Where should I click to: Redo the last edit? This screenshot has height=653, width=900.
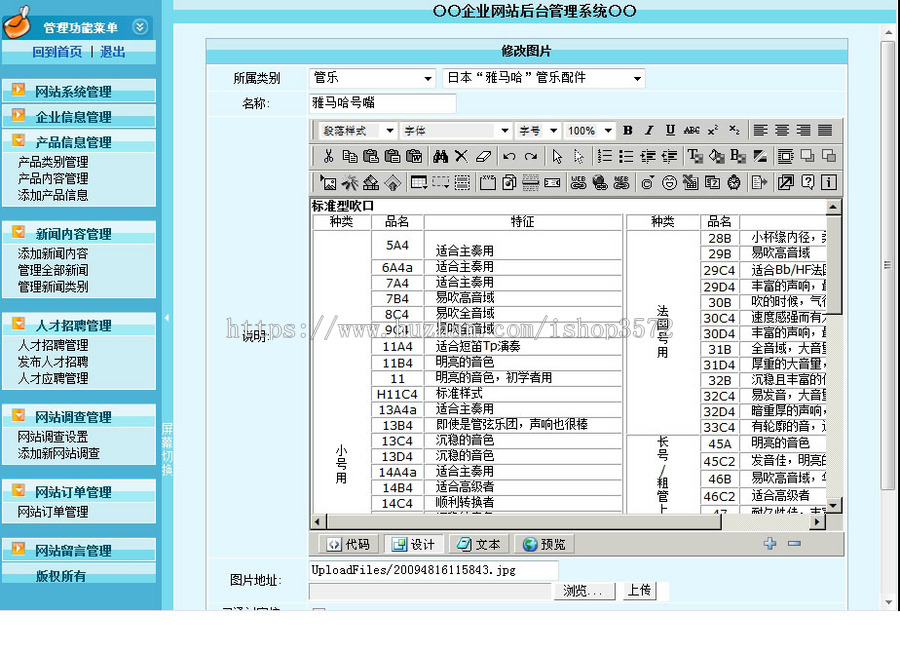(531, 156)
